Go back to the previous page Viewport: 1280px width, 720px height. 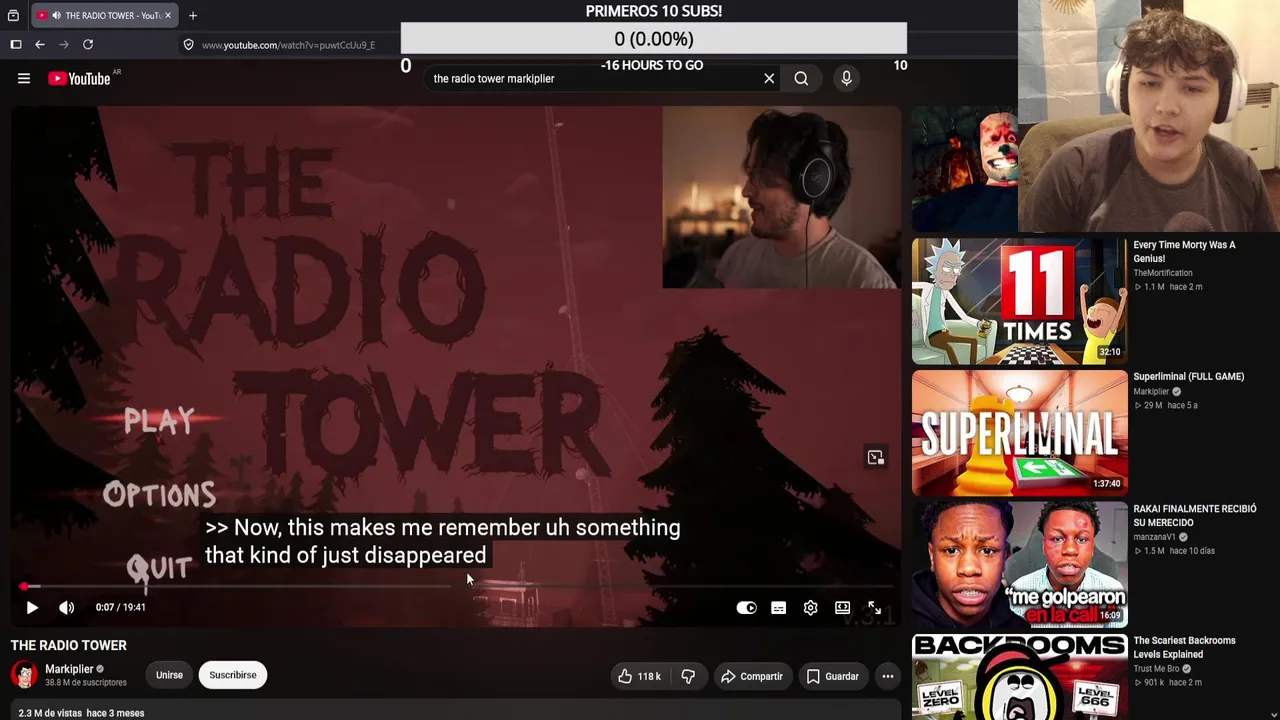(40, 45)
